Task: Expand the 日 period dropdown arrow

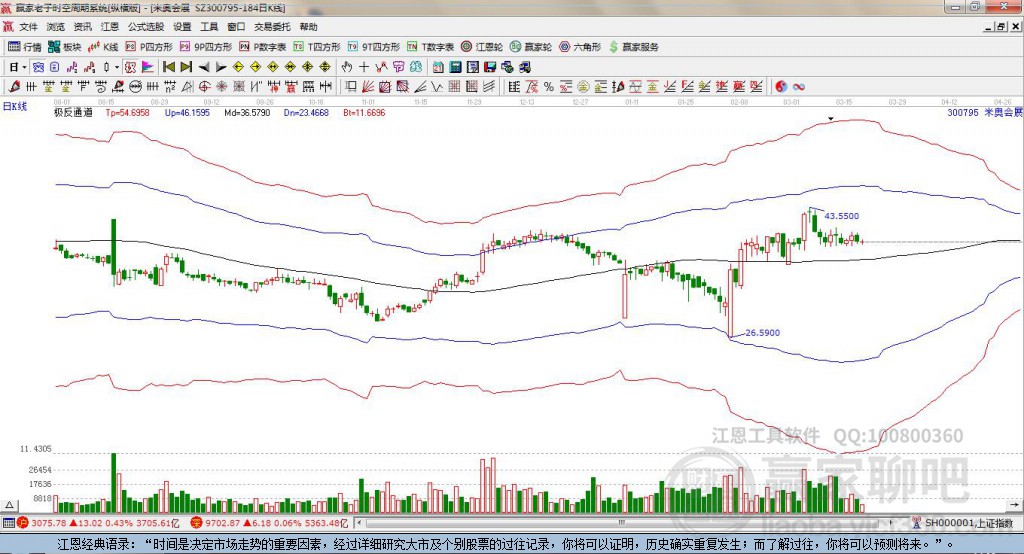Action: (x=24, y=67)
